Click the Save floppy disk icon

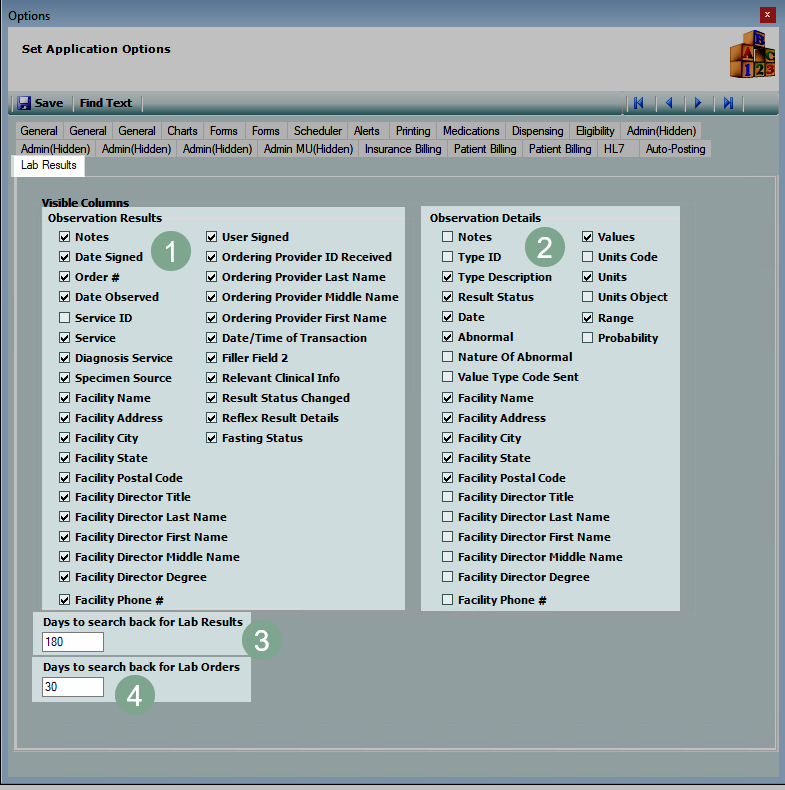[x=24, y=103]
